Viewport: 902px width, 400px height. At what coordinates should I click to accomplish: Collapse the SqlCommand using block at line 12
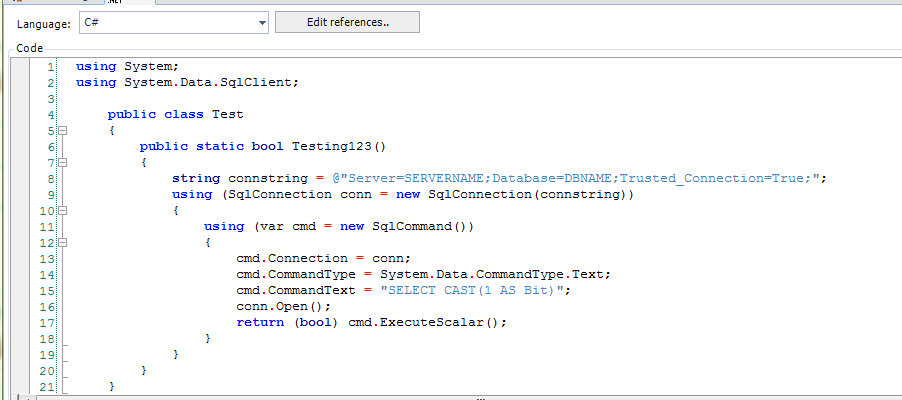(x=62, y=242)
